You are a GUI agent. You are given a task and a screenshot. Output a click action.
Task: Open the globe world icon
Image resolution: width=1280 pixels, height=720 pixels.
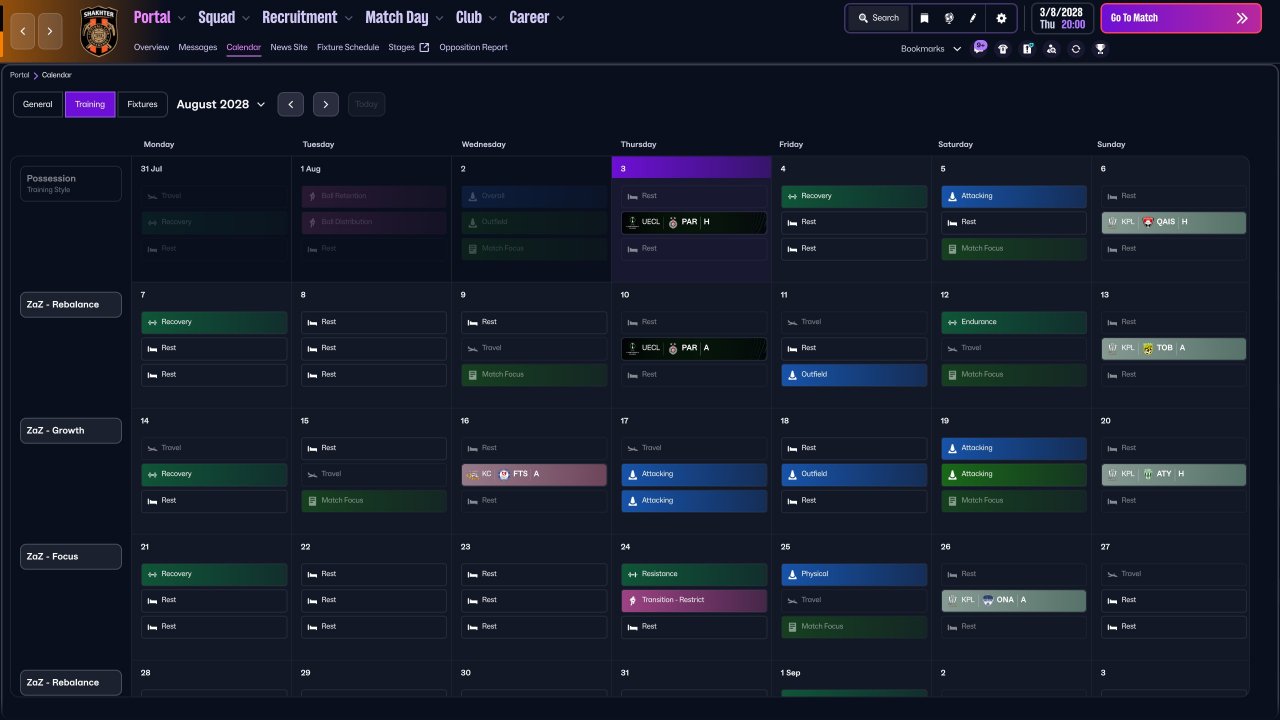948,18
